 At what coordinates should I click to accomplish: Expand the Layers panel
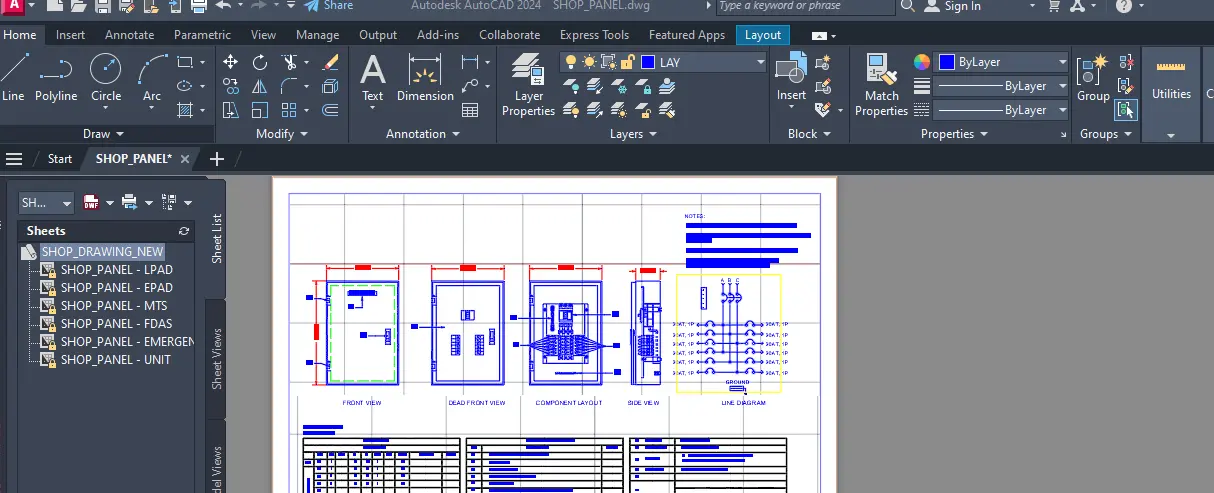pyautogui.click(x=633, y=133)
